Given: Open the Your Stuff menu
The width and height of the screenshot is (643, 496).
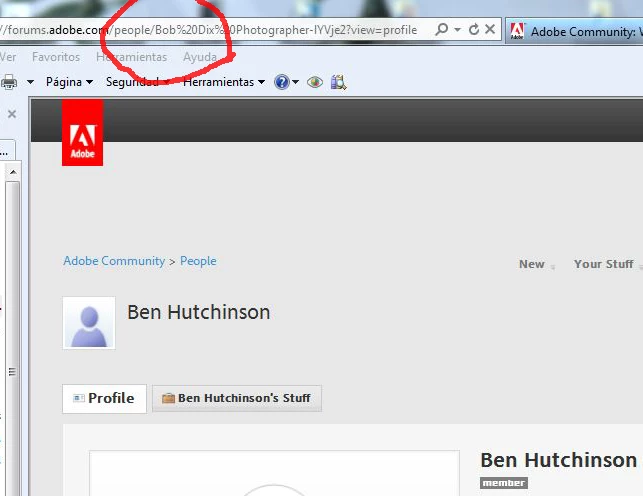Looking at the screenshot, I should pyautogui.click(x=607, y=264).
